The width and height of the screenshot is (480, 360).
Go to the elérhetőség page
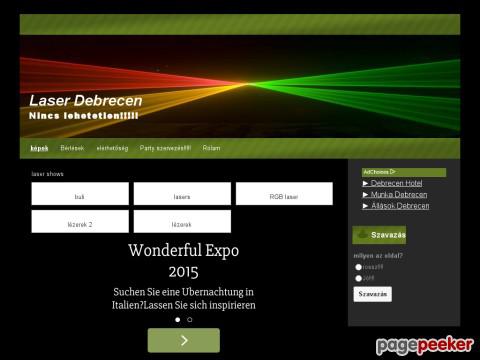pyautogui.click(x=112, y=148)
